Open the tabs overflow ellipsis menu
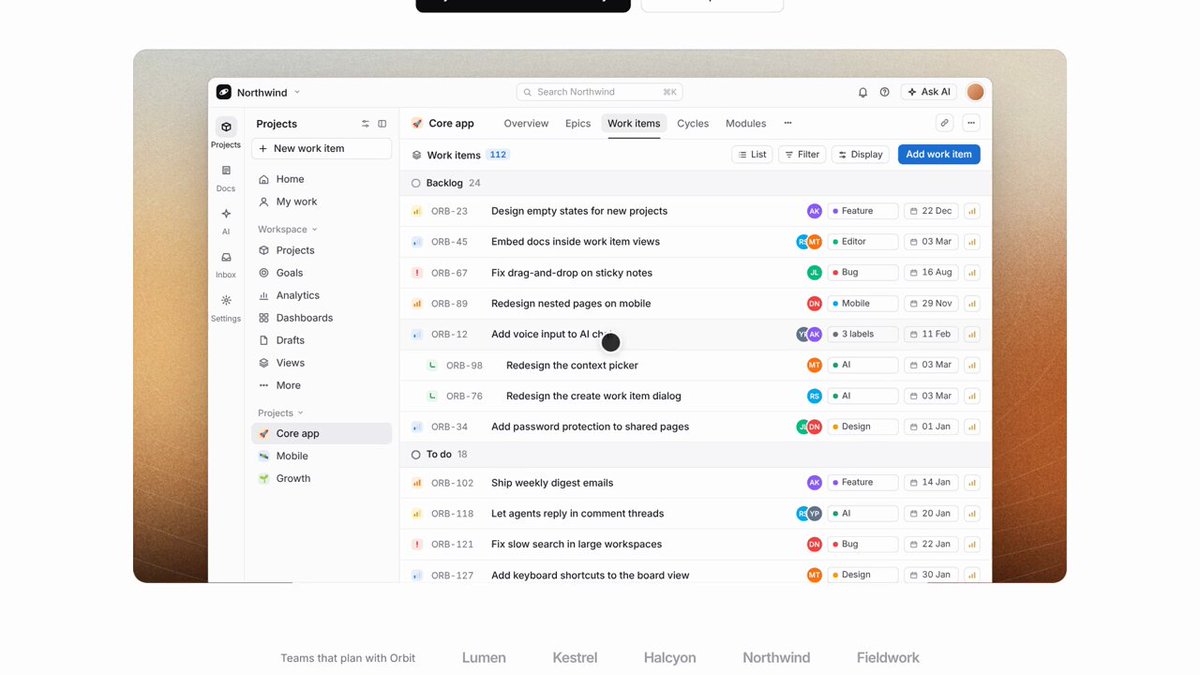The height and width of the screenshot is (675, 1200). click(788, 123)
